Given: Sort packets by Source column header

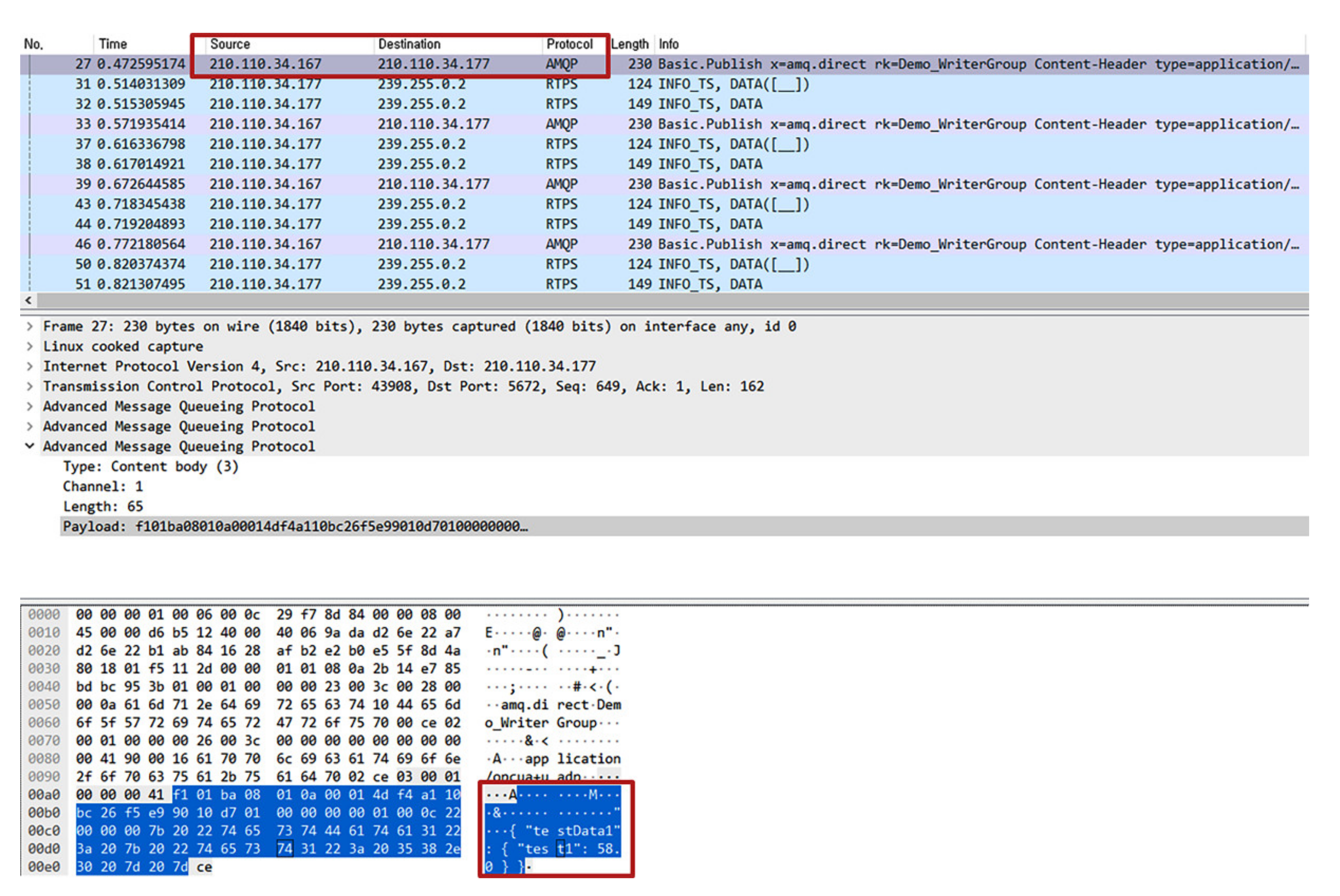Looking at the screenshot, I should (x=230, y=44).
